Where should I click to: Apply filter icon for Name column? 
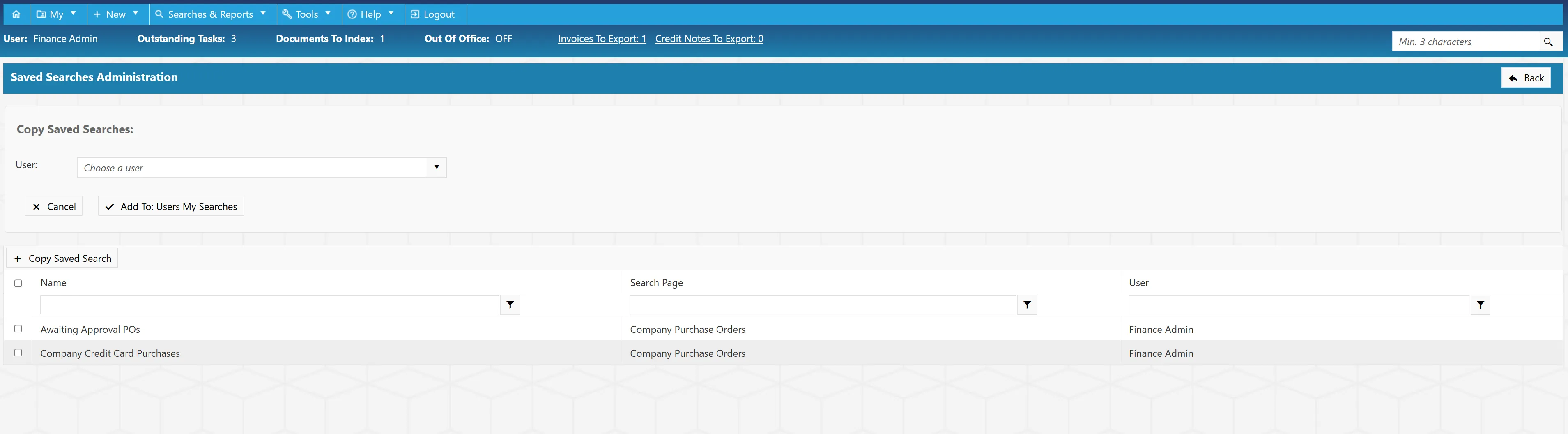tap(510, 305)
